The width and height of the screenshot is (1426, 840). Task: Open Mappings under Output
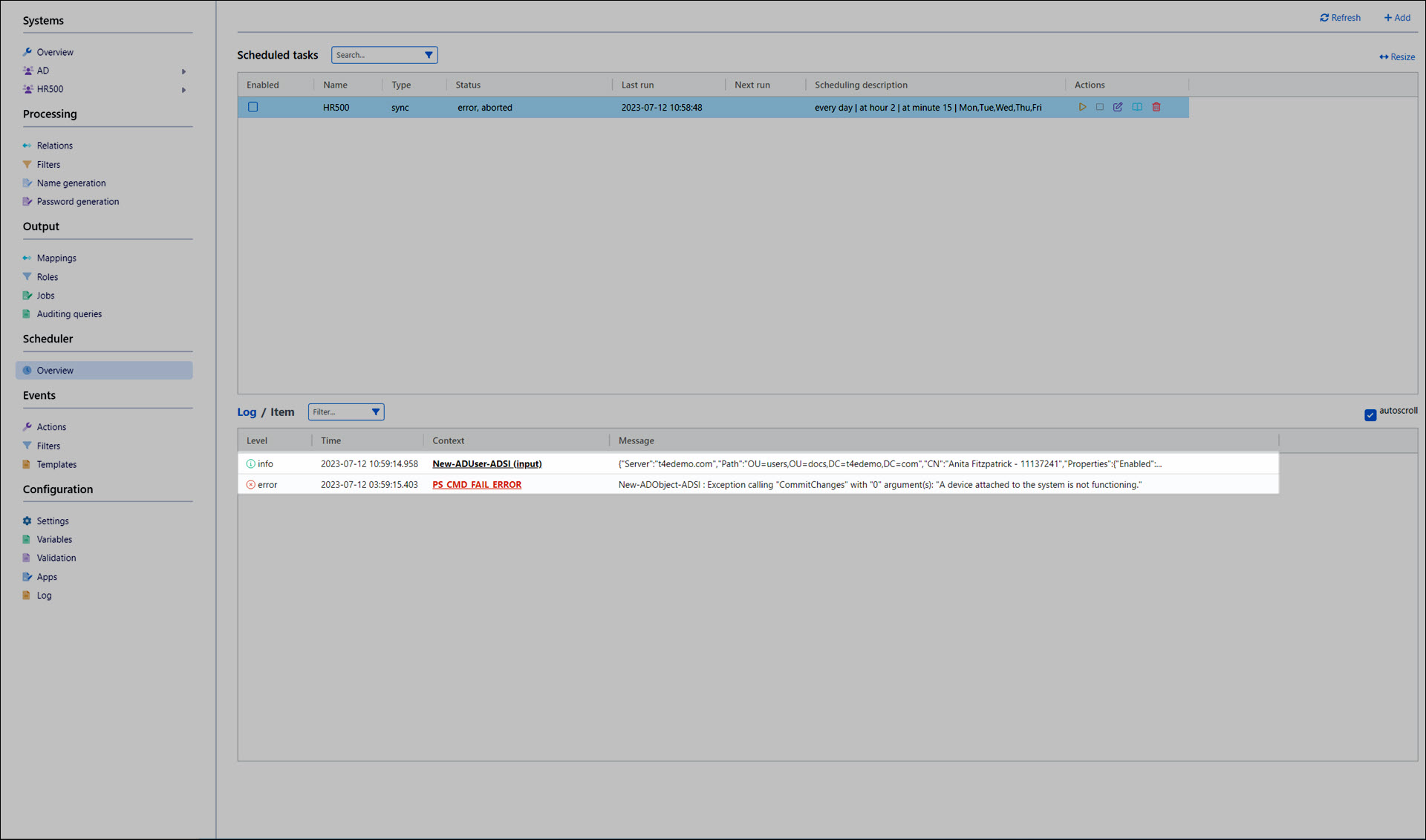tap(56, 258)
